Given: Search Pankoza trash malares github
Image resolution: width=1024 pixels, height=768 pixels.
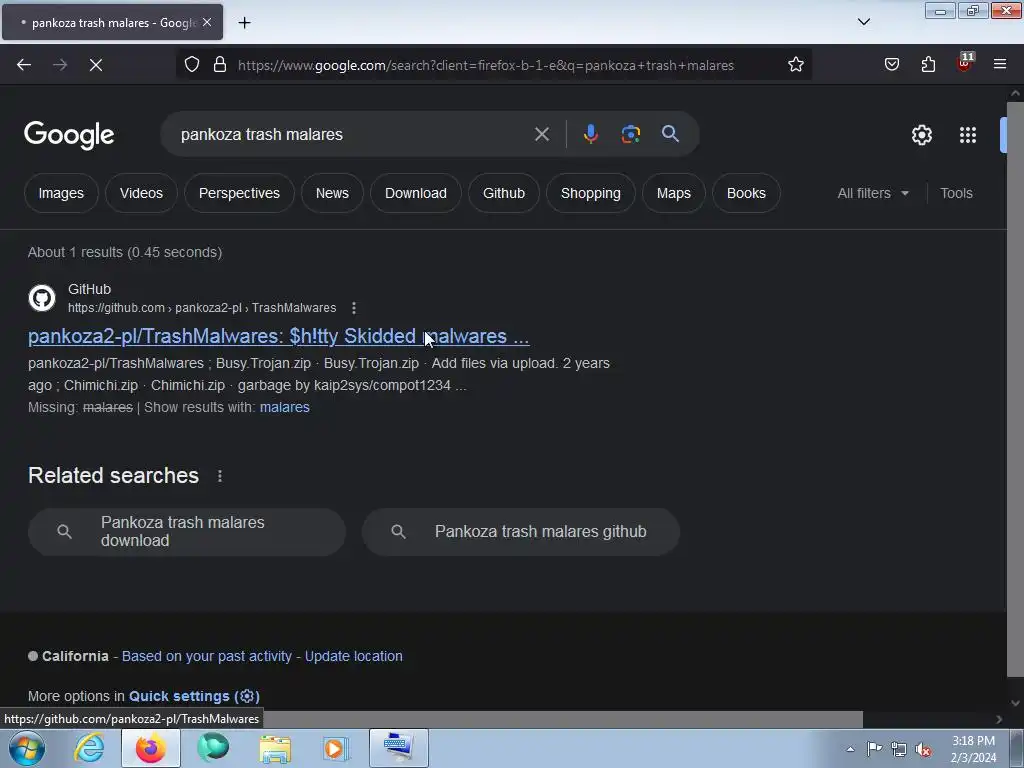Looking at the screenshot, I should [x=520, y=532].
